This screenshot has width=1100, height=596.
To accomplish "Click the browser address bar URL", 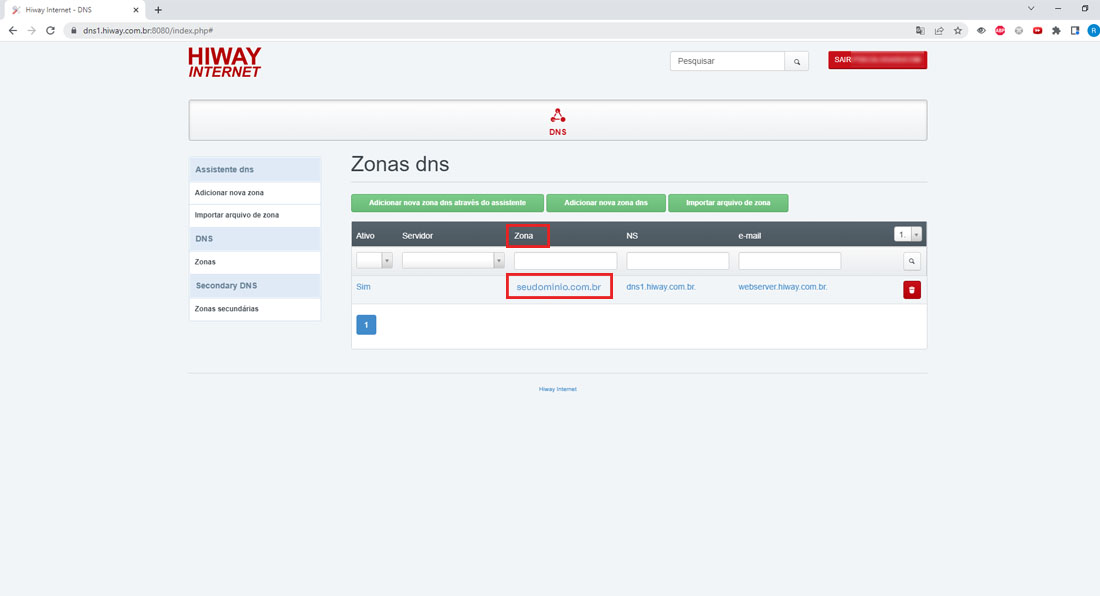I will [x=148, y=30].
